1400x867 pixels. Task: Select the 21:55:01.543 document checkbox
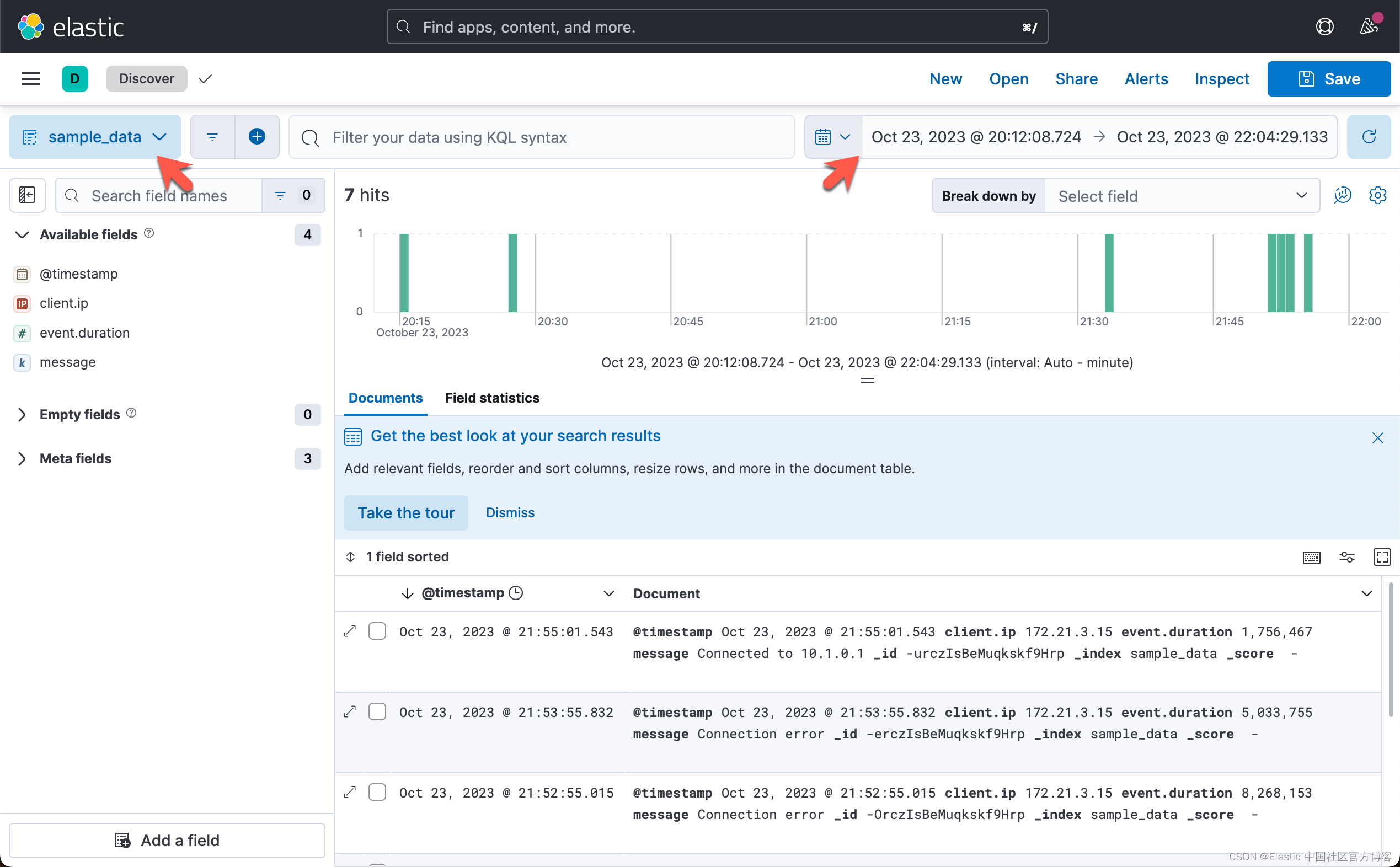point(377,631)
